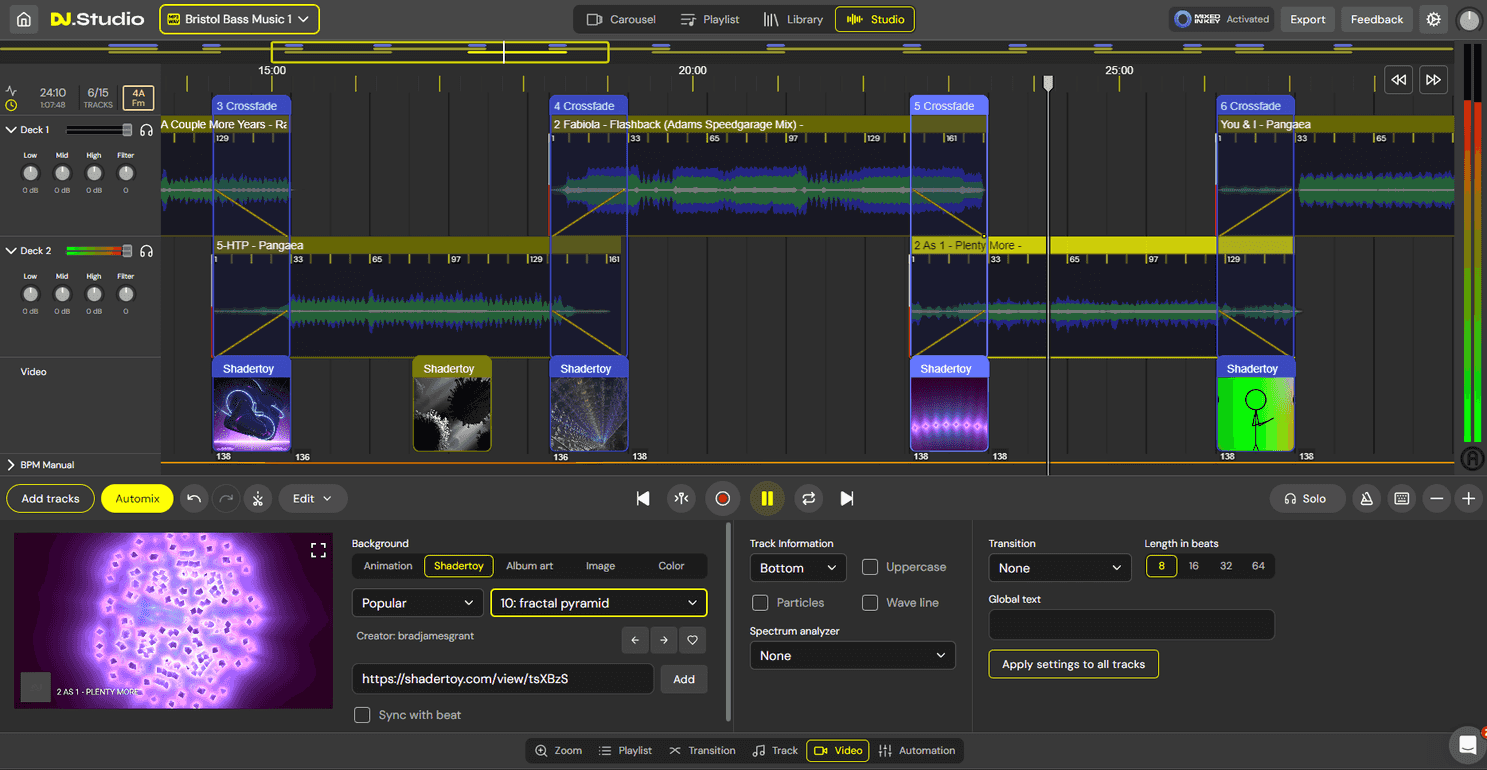Screen dimensions: 1487x770
Task: Click Apply settings to all tracks
Action: point(1073,663)
